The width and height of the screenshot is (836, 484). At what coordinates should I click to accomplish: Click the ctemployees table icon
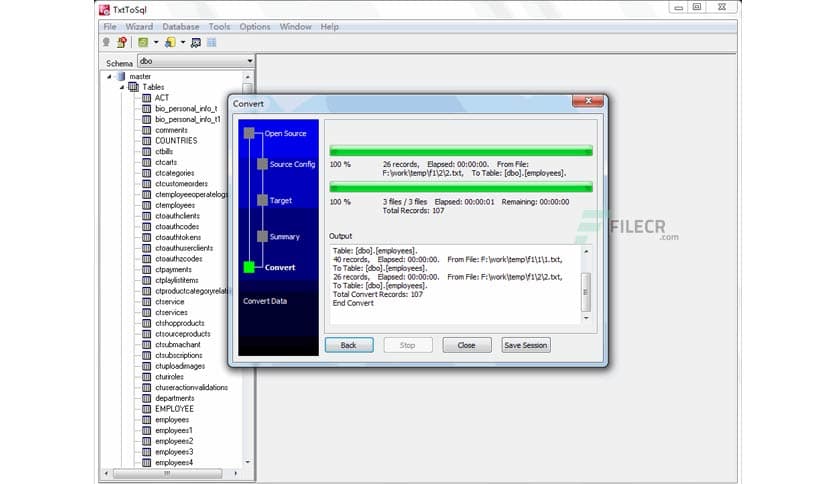click(146, 205)
